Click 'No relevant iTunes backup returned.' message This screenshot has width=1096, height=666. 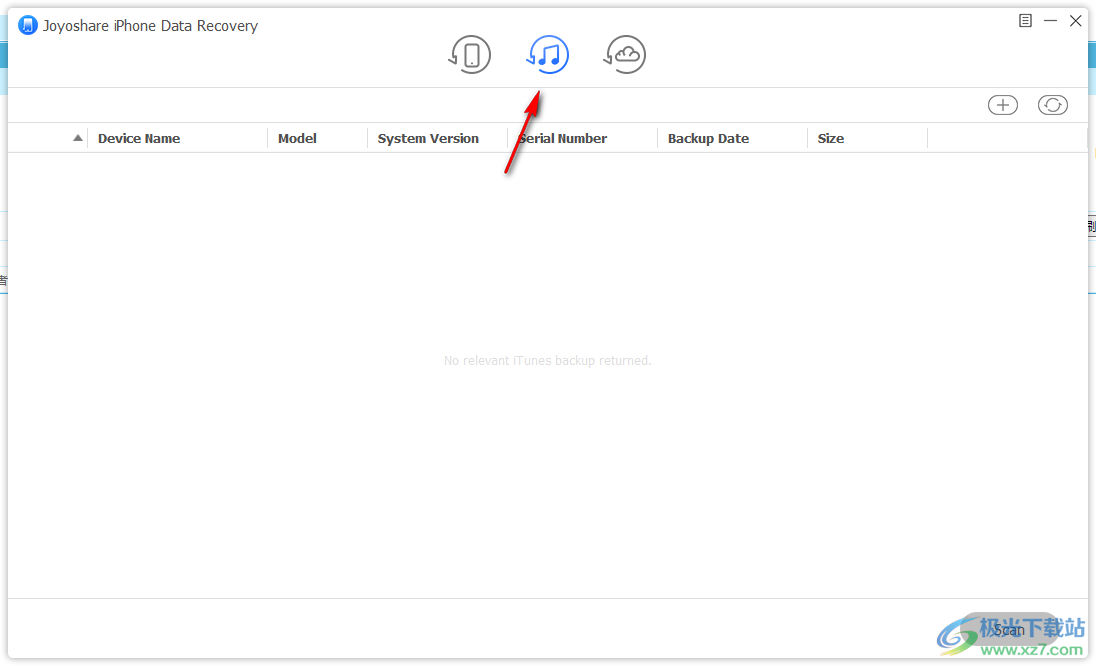coord(547,361)
